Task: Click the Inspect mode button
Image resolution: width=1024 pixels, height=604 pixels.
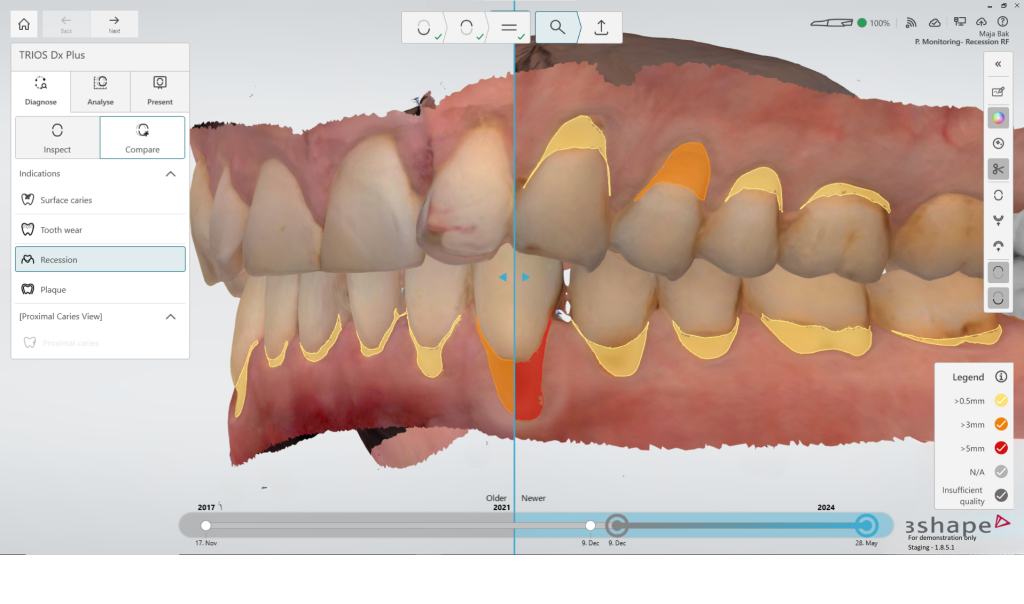Action: coord(57,137)
